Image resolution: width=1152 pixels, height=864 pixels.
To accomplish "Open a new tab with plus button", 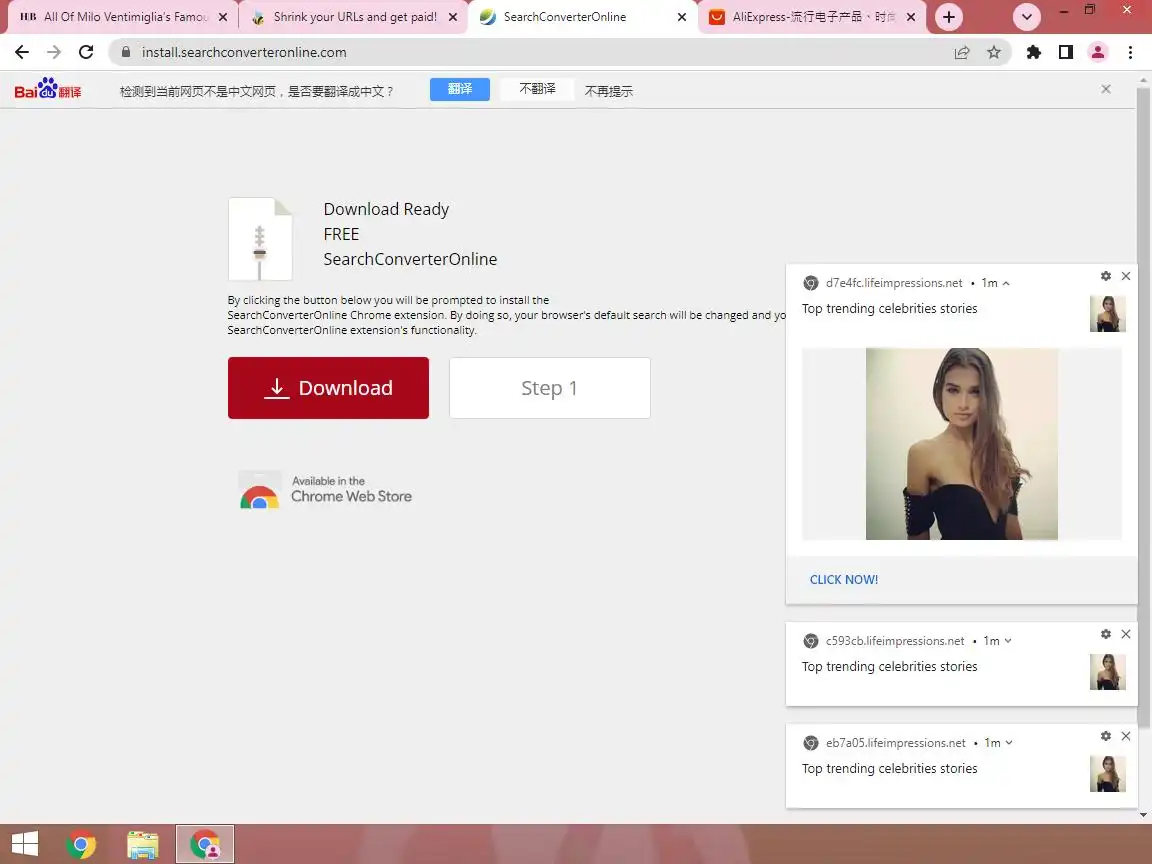I will [x=949, y=17].
